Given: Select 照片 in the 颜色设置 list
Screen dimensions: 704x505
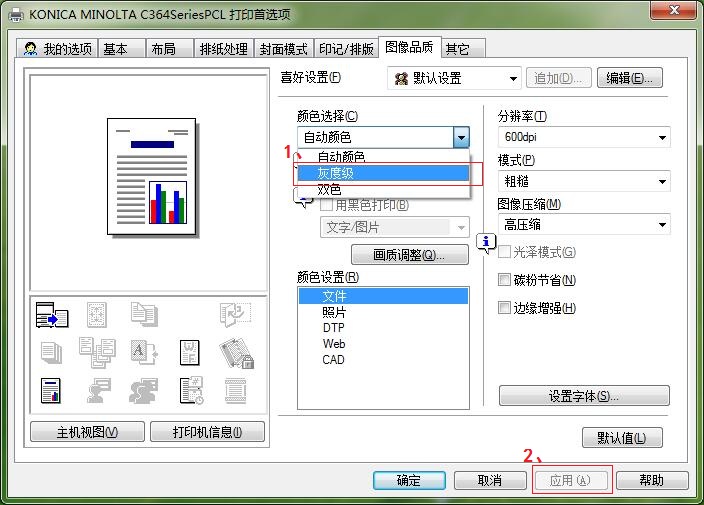Looking at the screenshot, I should pos(334,312).
